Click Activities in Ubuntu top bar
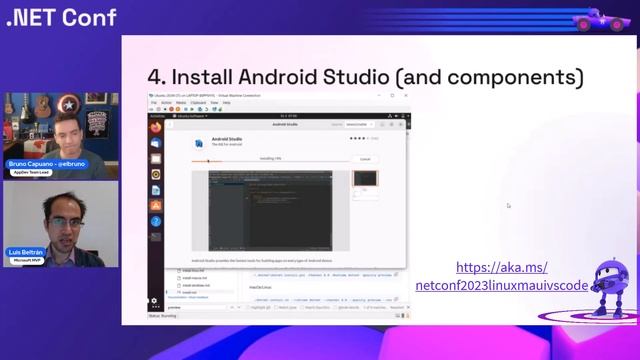 click(x=157, y=116)
